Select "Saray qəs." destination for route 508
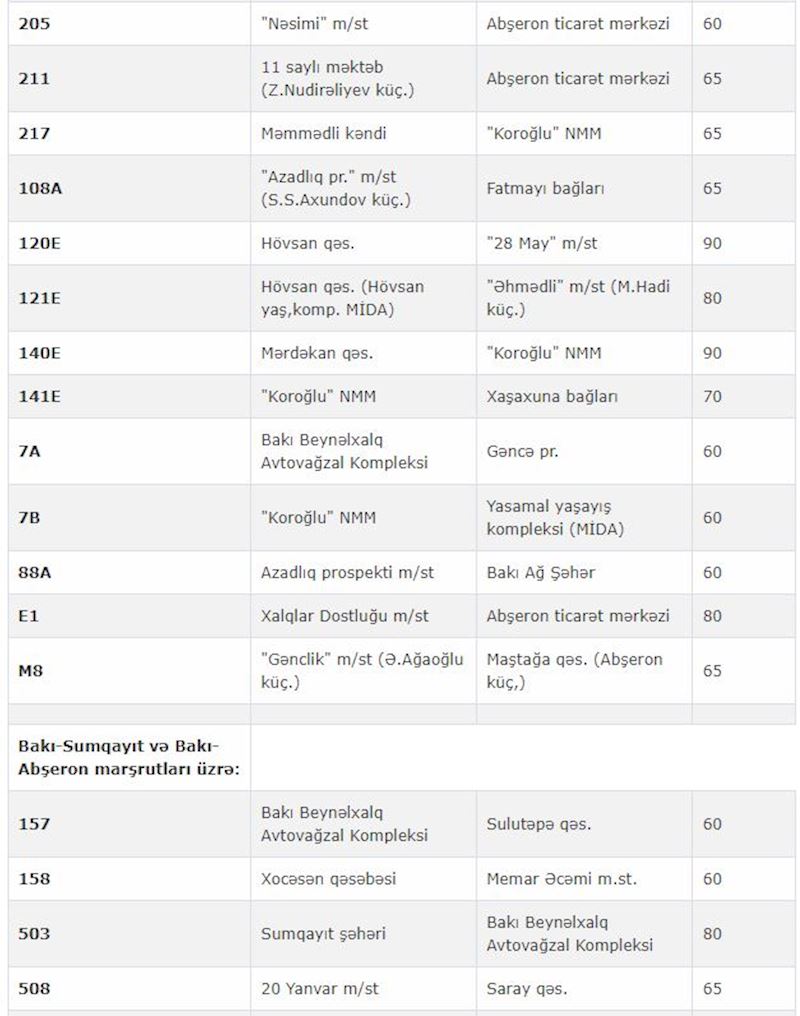The height and width of the screenshot is (1016, 800). pos(527,989)
